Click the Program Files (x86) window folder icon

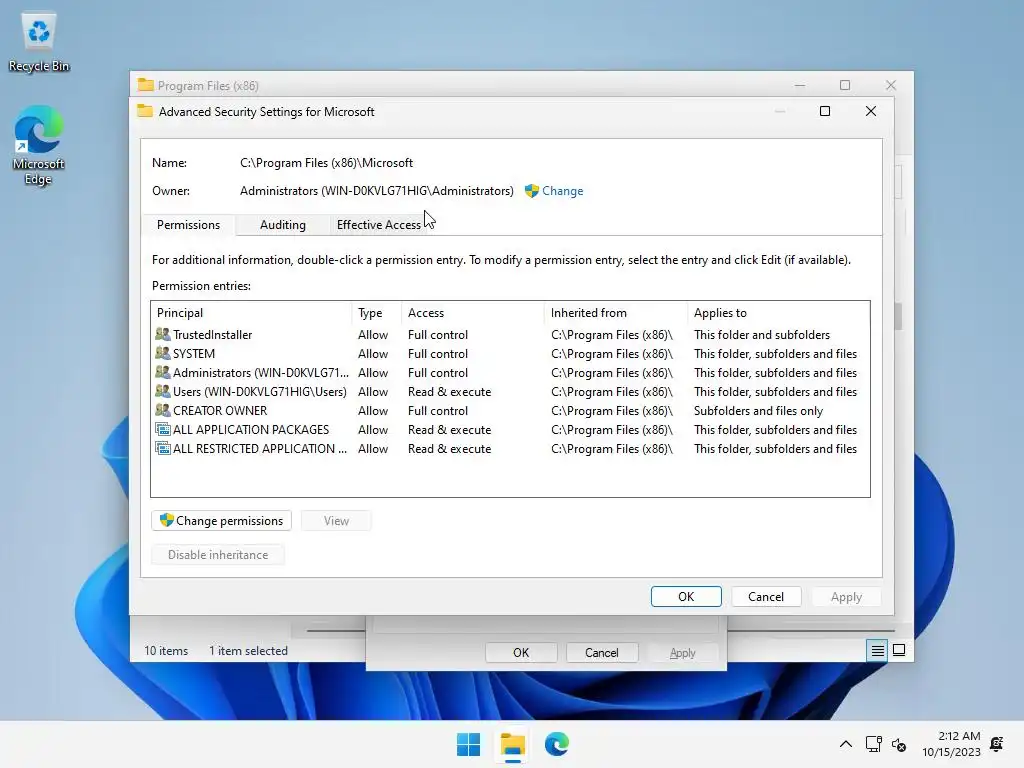[x=145, y=85]
